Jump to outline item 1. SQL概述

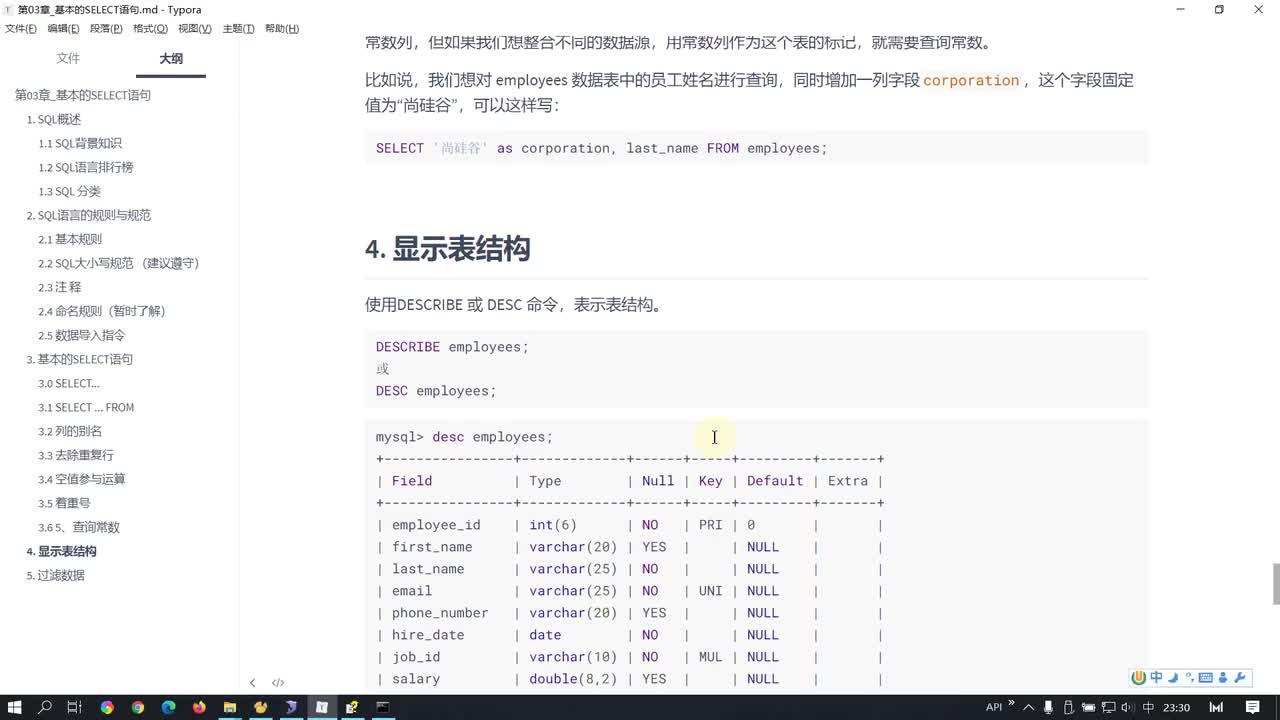coord(54,119)
